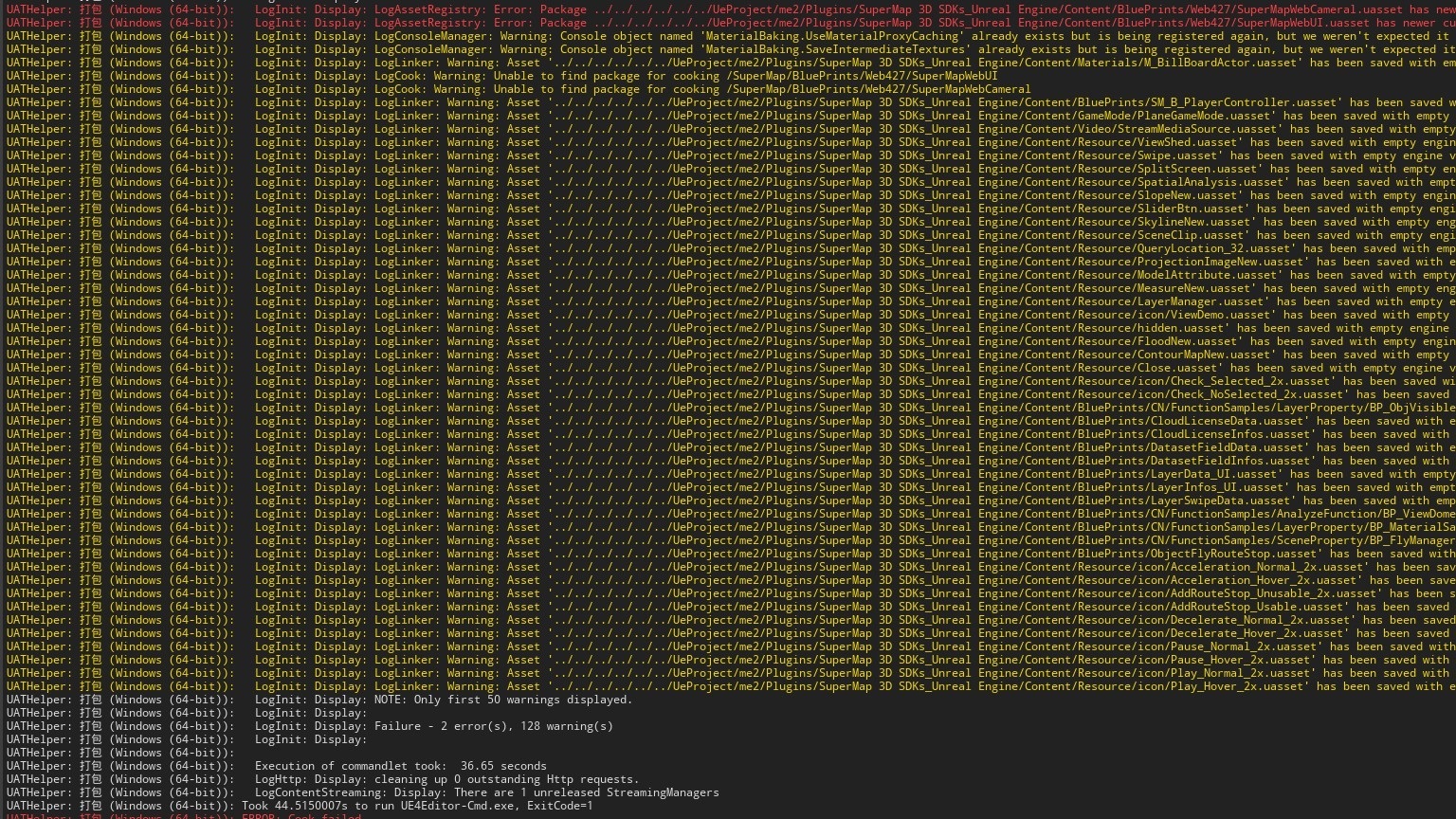
Task: Click the M_BillBoardActor.uasset warning line
Action: [731, 63]
